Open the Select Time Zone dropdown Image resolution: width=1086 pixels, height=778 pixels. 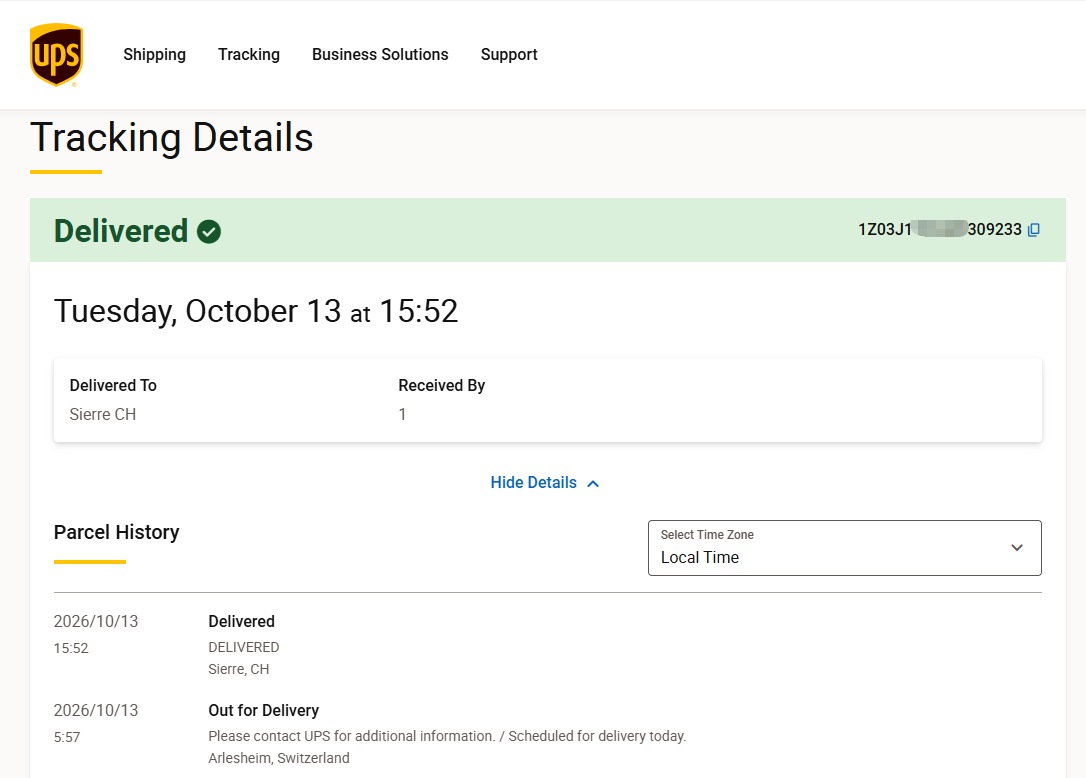(844, 548)
